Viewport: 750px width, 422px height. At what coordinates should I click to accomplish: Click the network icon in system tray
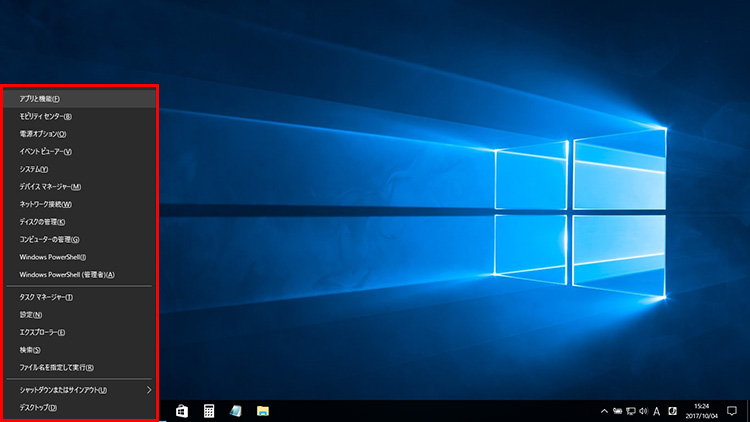[x=630, y=411]
